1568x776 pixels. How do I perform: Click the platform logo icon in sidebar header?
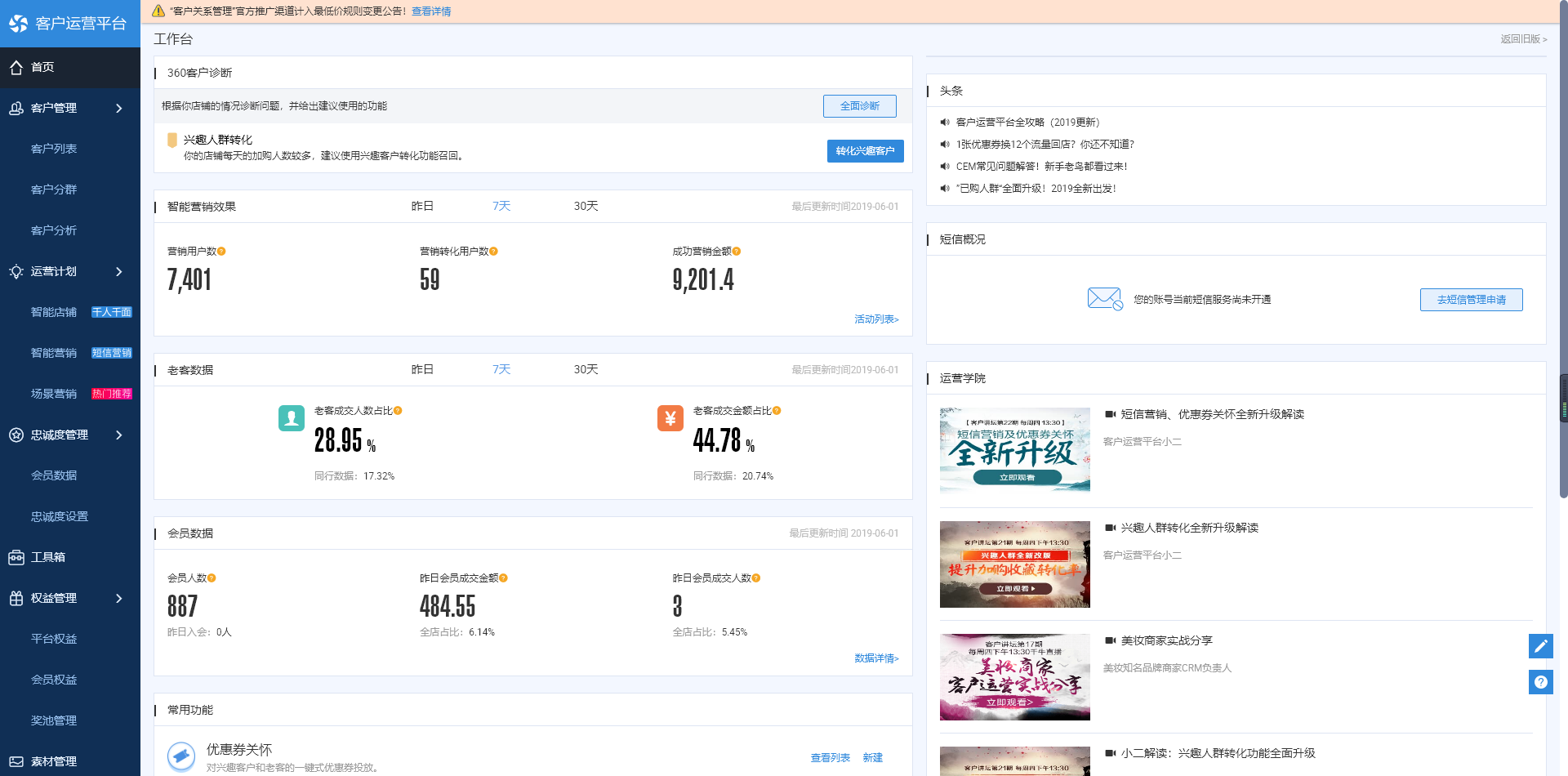pyautogui.click(x=18, y=24)
